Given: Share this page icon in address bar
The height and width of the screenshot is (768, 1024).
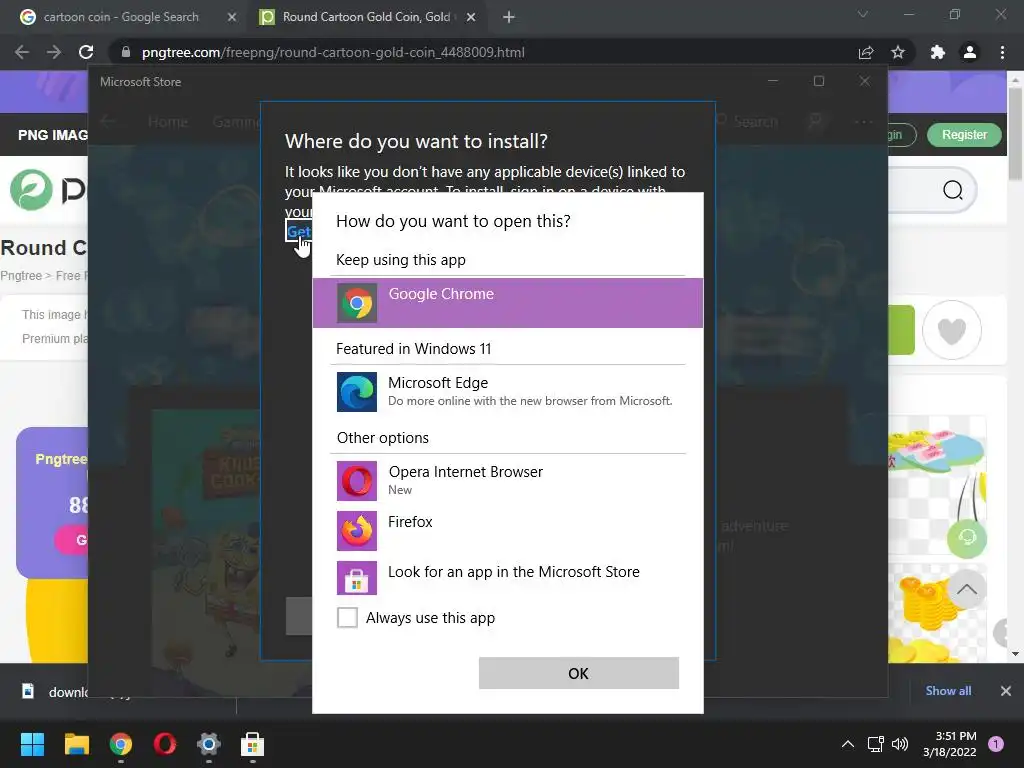Looking at the screenshot, I should [x=866, y=52].
